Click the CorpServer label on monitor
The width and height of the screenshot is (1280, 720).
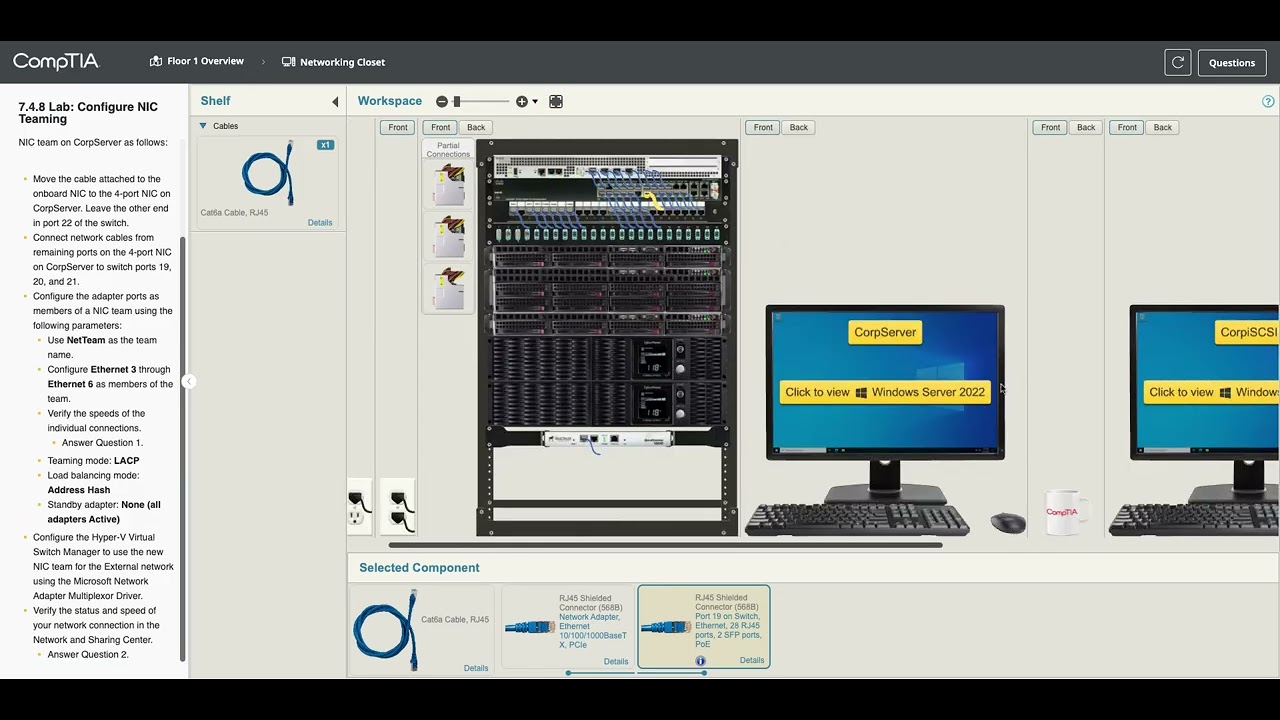coord(885,332)
